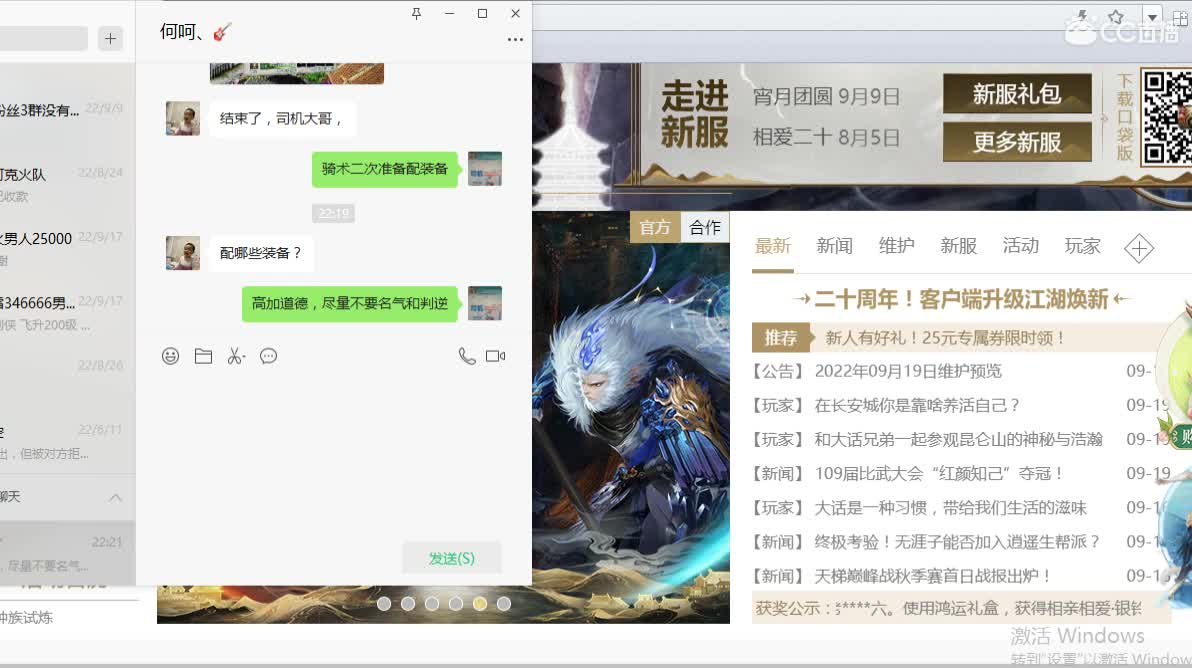
Task: Open the 男人25000 conversation
Action: (68, 249)
